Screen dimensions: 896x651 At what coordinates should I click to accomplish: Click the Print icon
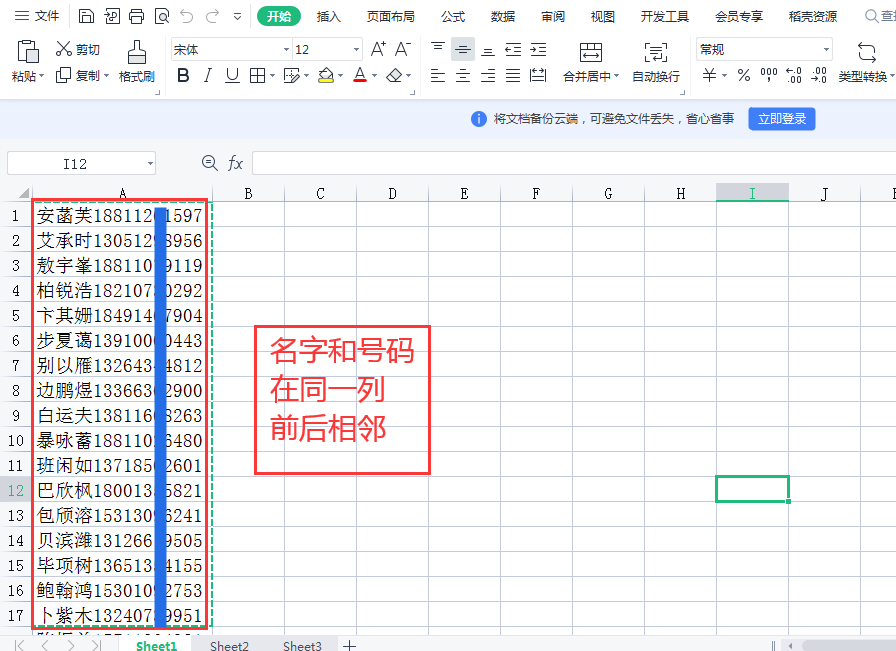[x=137, y=16]
